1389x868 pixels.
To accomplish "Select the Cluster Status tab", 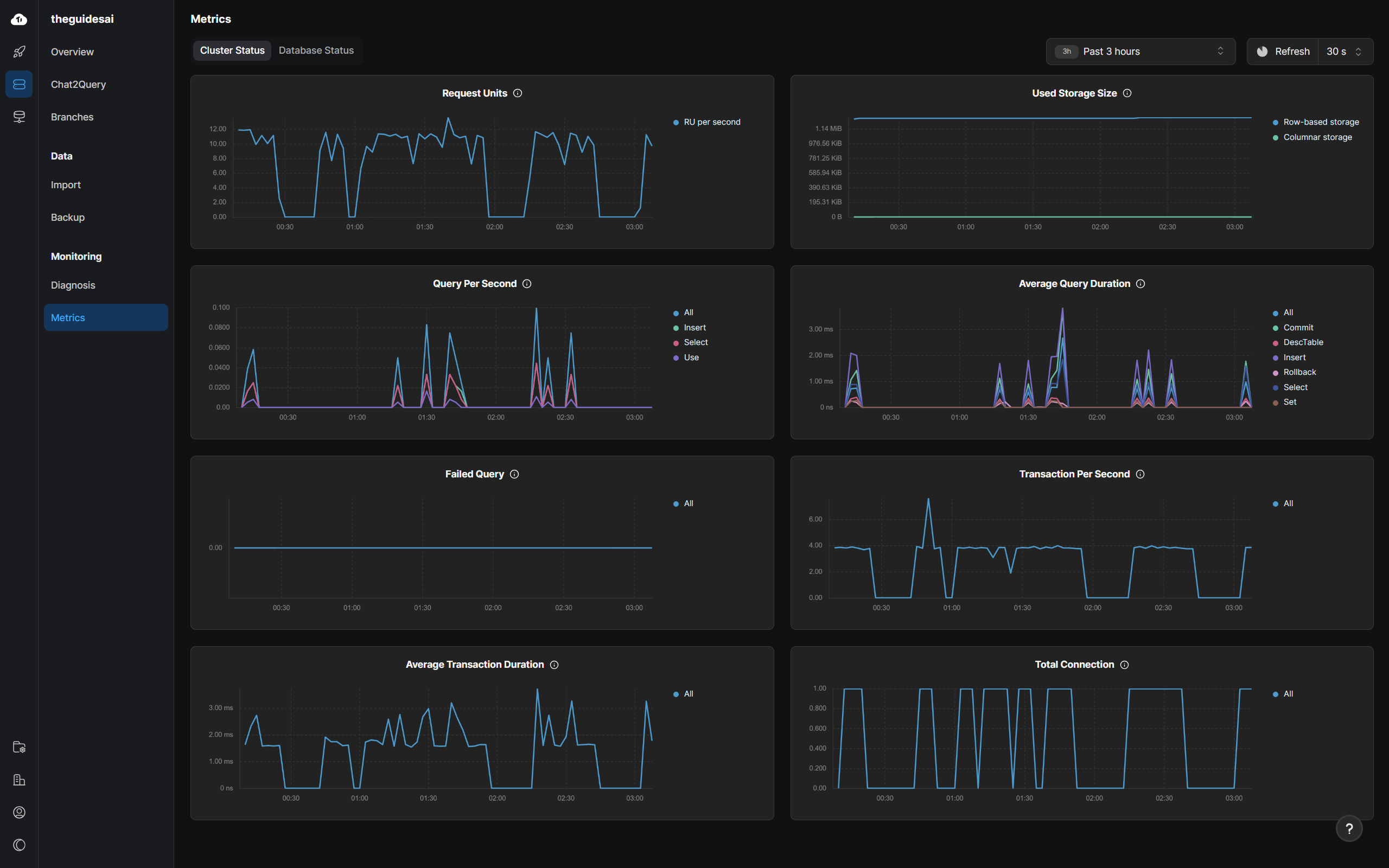I will [232, 50].
